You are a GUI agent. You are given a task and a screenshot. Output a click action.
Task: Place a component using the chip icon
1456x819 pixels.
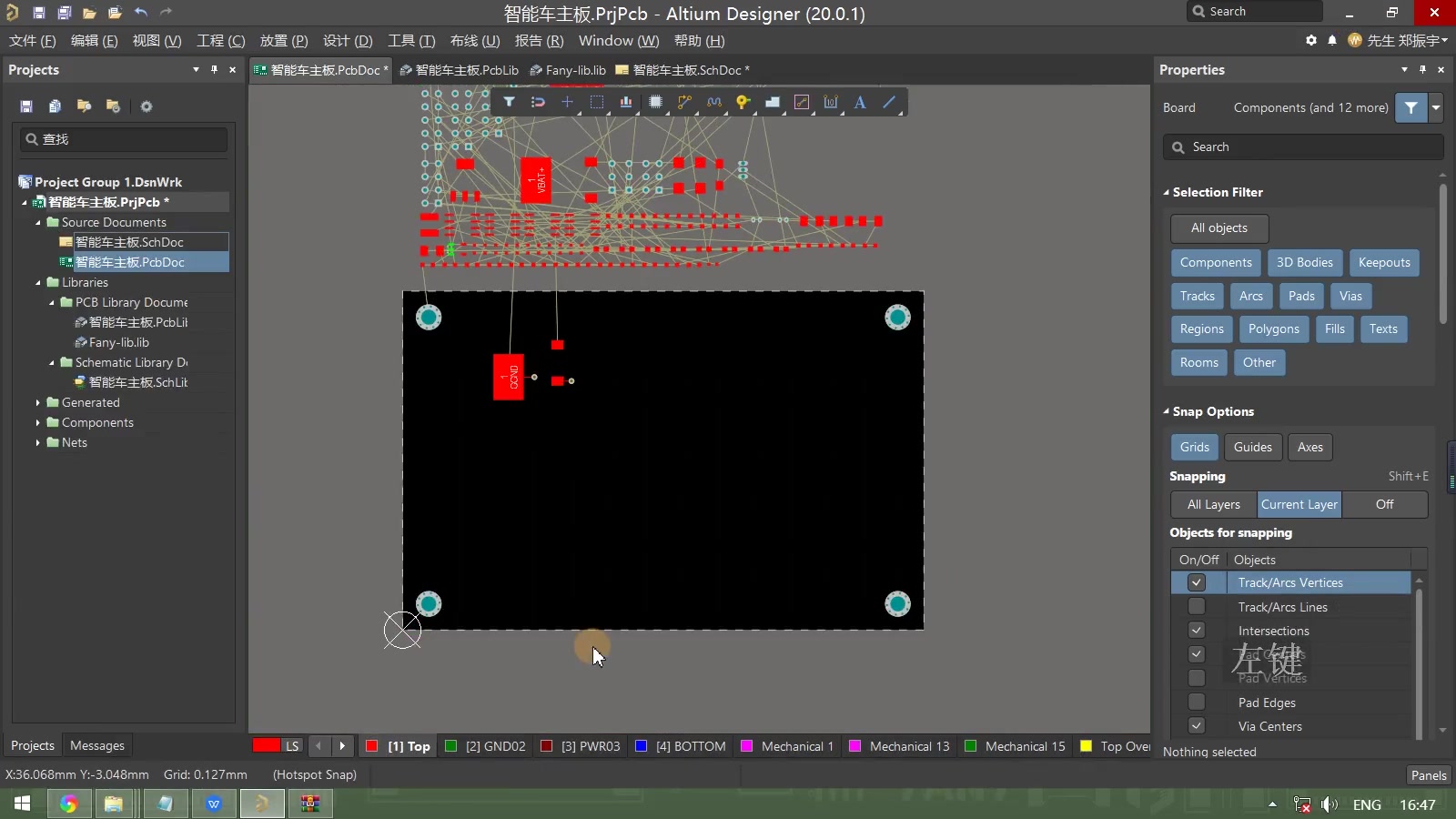pyautogui.click(x=655, y=102)
